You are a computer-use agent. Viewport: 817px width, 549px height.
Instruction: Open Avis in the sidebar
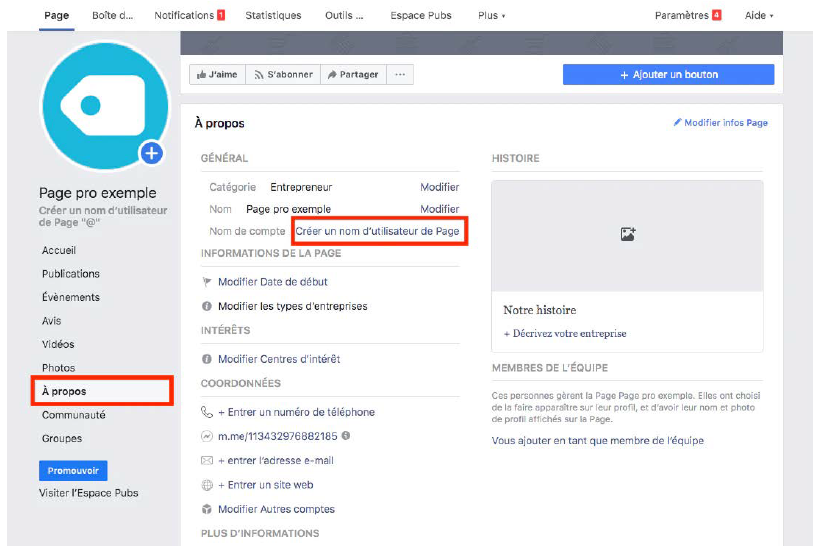[x=52, y=321]
